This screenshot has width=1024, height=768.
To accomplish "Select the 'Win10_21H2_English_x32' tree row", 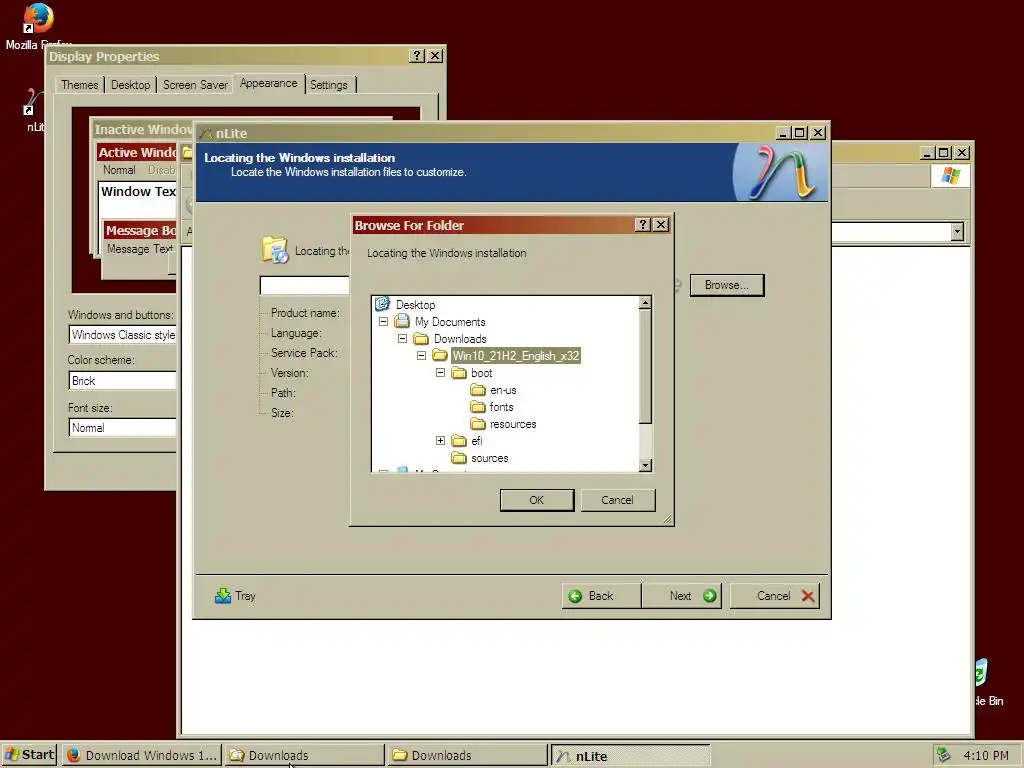I will click(515, 355).
